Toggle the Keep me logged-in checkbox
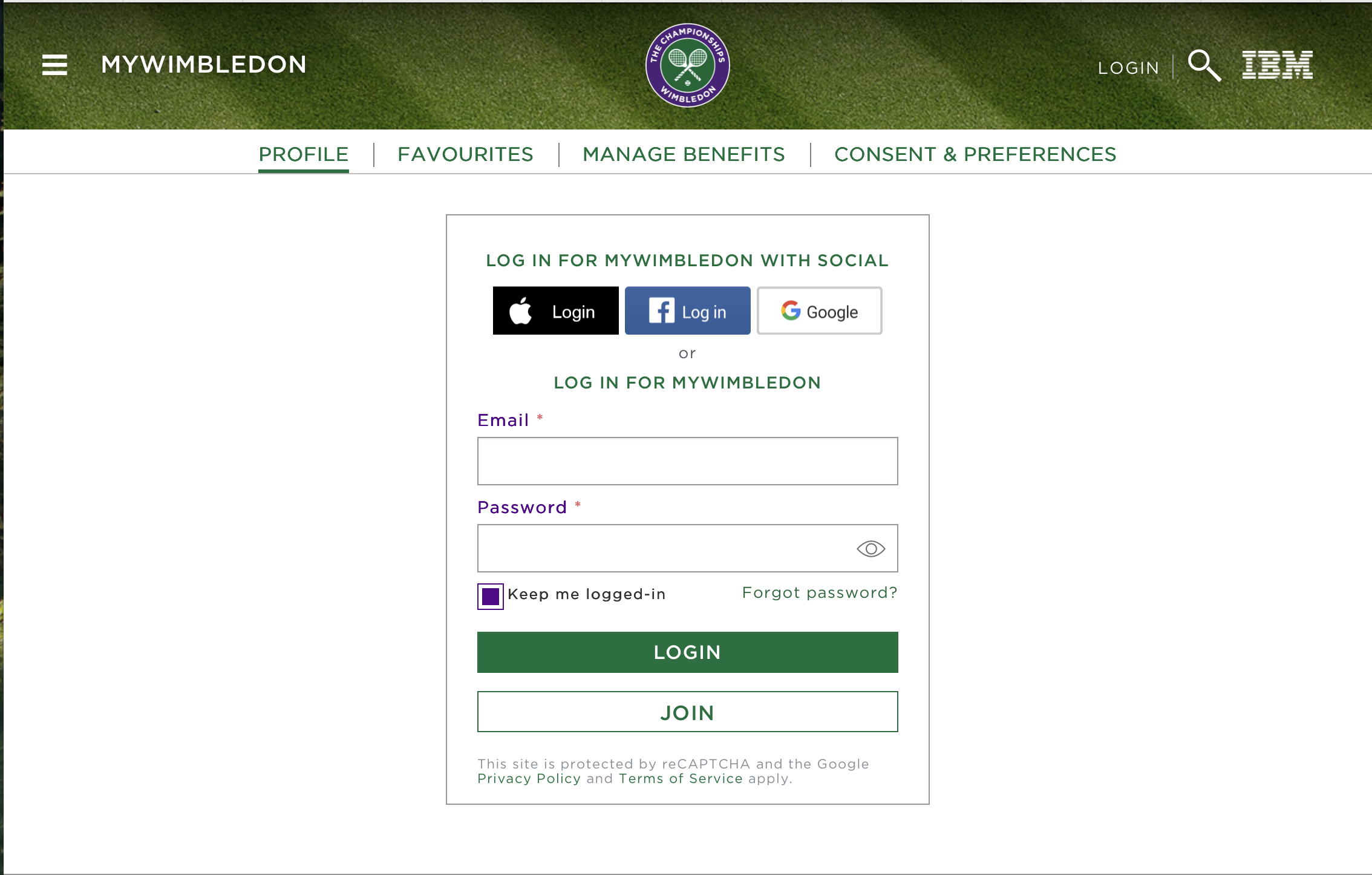 [x=490, y=597]
